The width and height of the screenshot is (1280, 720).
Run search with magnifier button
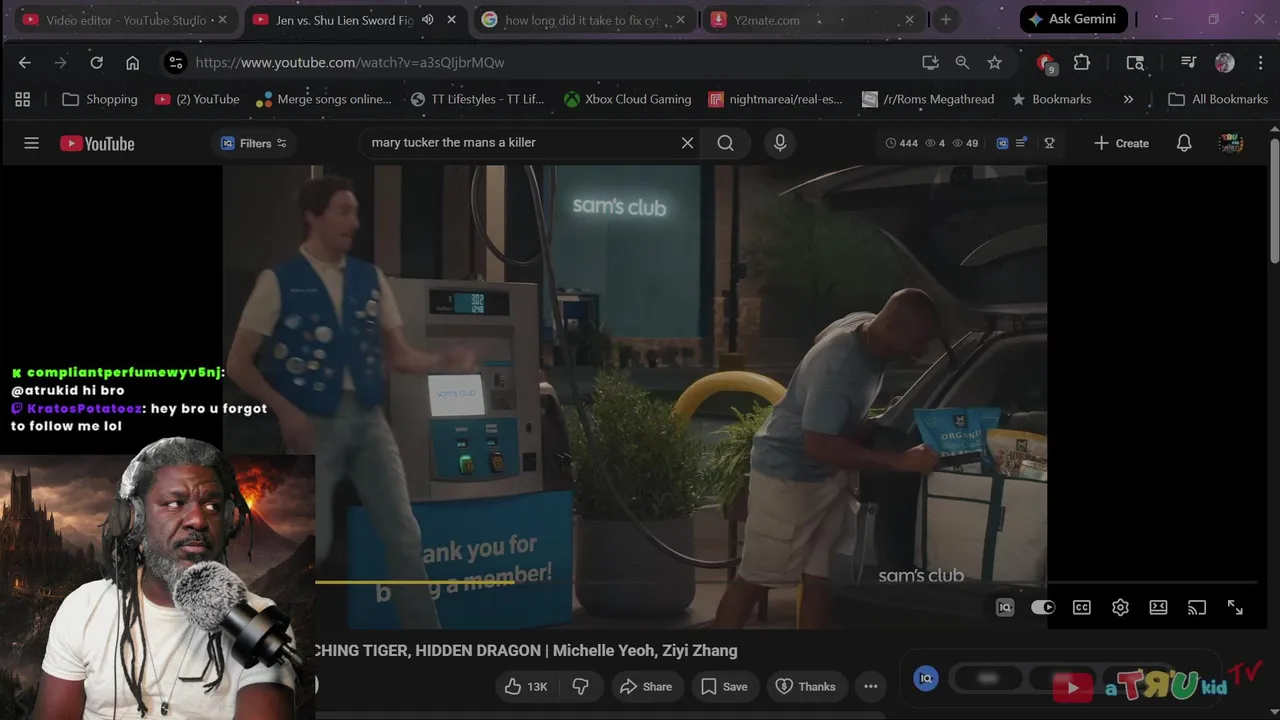point(726,143)
